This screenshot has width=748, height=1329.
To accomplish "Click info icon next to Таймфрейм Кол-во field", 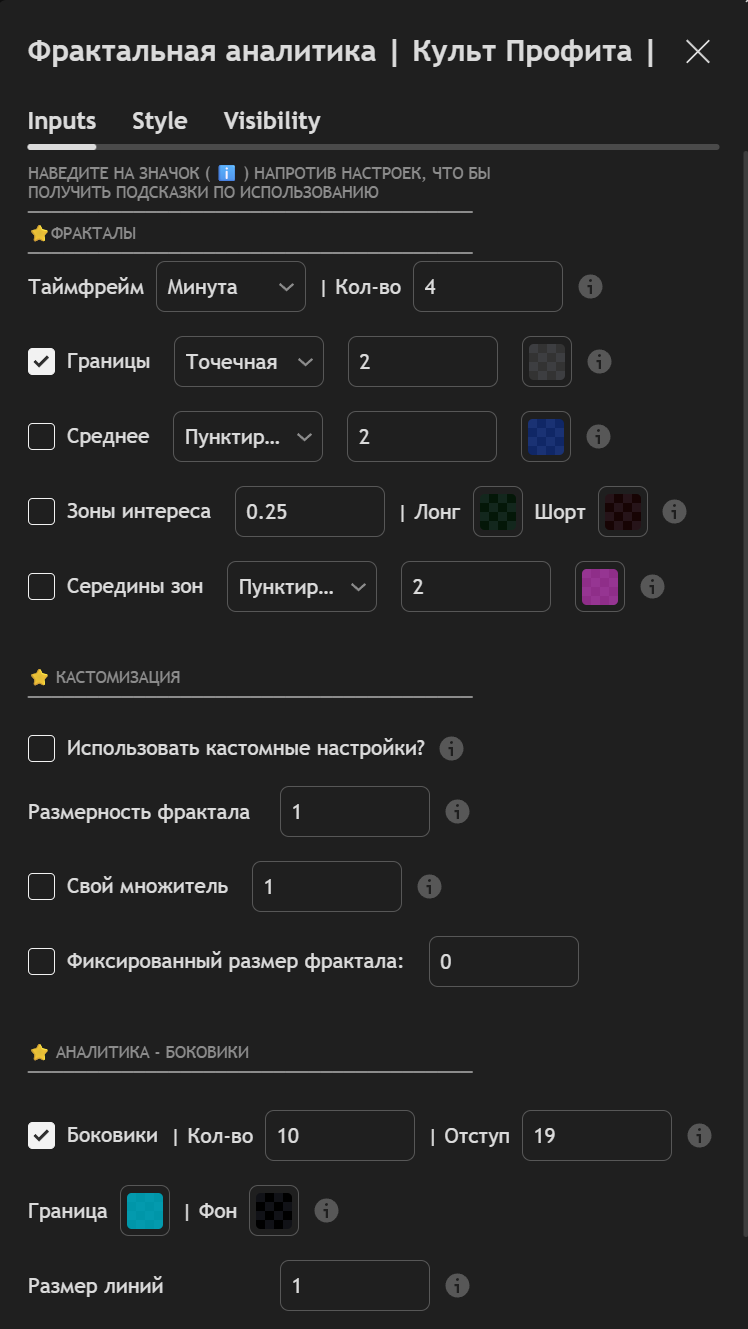I will [591, 287].
